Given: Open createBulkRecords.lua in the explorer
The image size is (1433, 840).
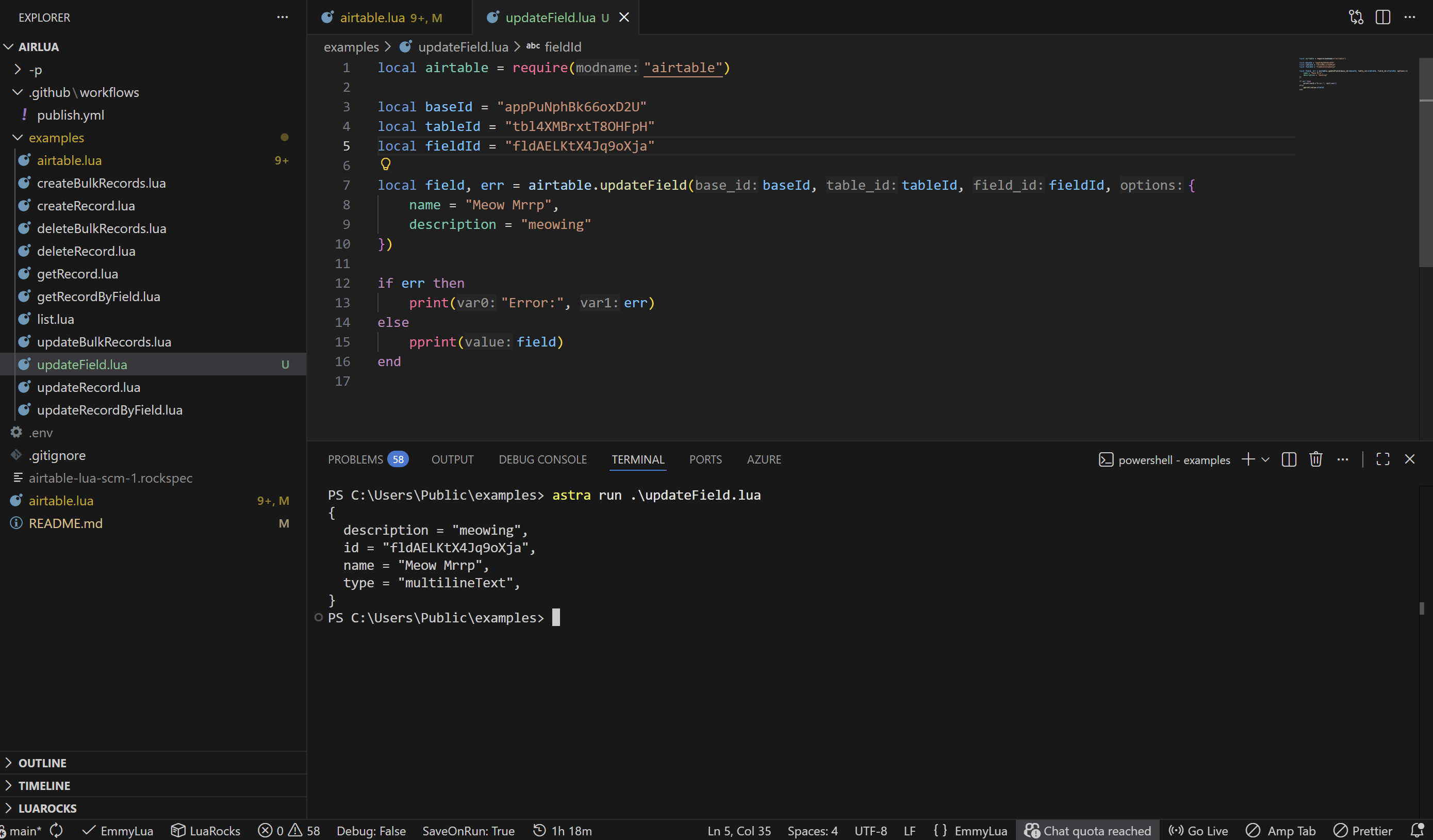Looking at the screenshot, I should click(x=101, y=183).
